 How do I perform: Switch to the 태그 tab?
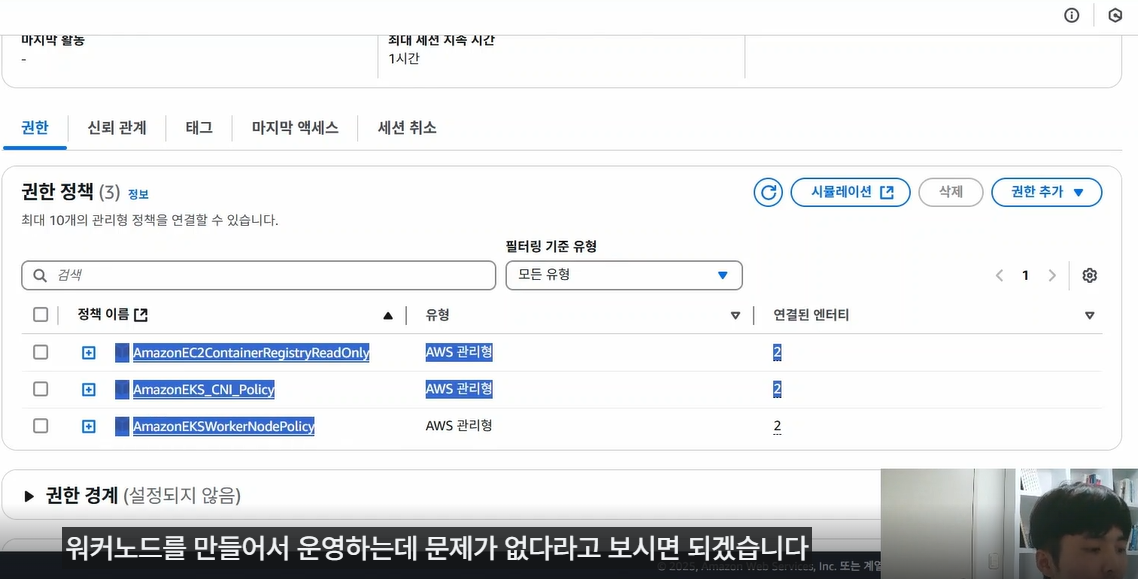[x=199, y=128]
